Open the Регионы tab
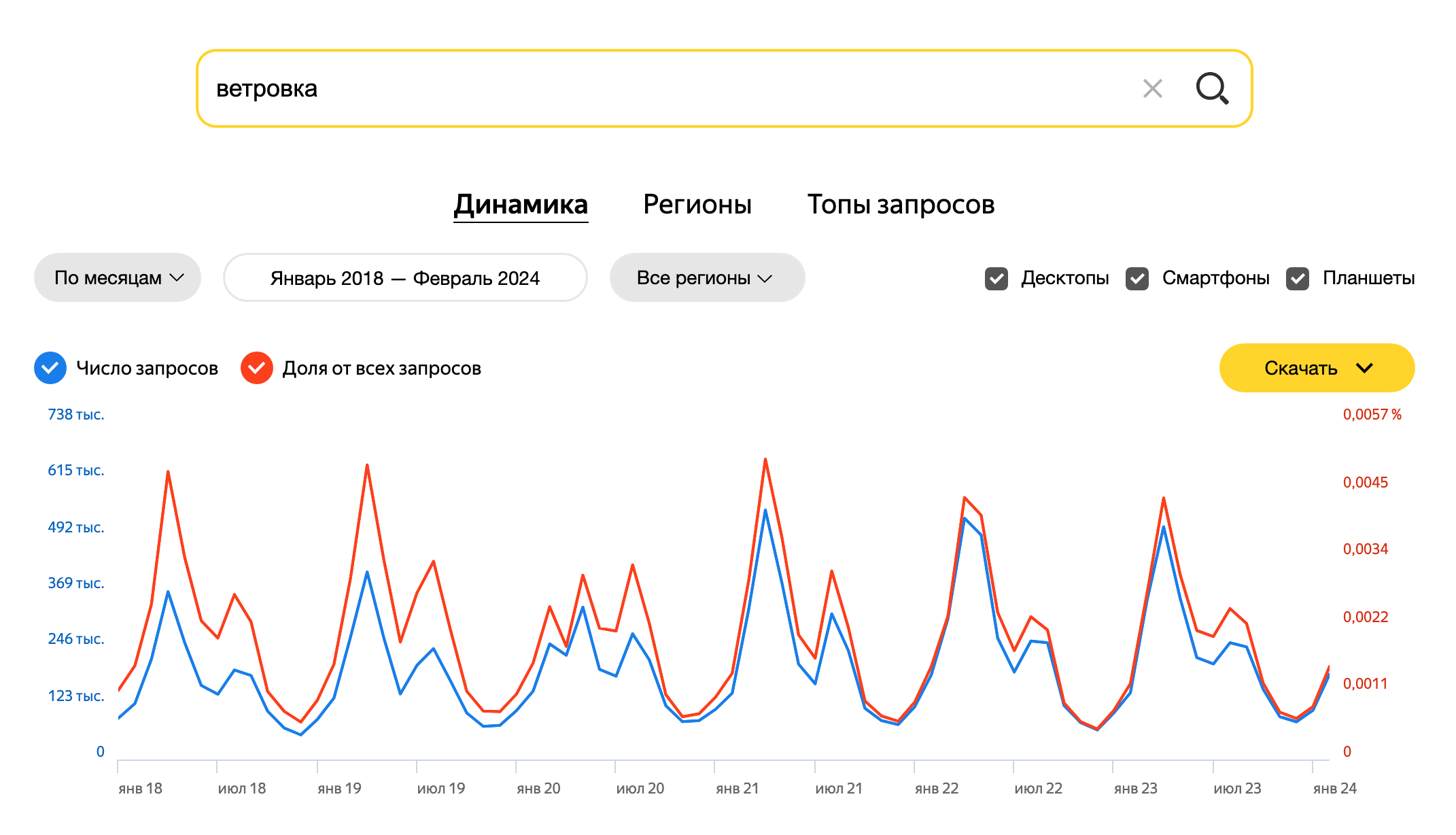The image size is (1456, 835). click(697, 204)
